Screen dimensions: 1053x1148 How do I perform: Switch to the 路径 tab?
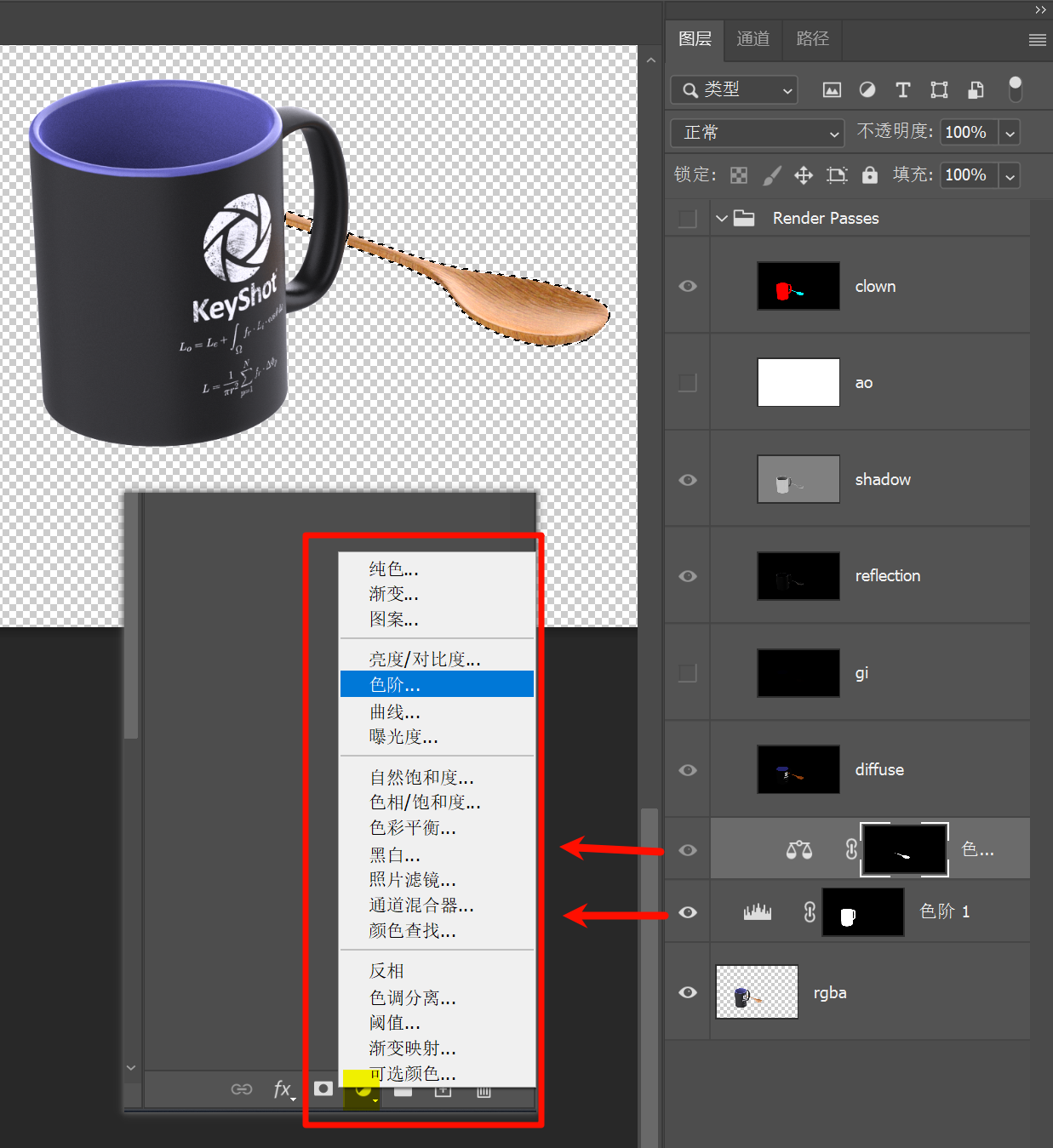(x=812, y=39)
